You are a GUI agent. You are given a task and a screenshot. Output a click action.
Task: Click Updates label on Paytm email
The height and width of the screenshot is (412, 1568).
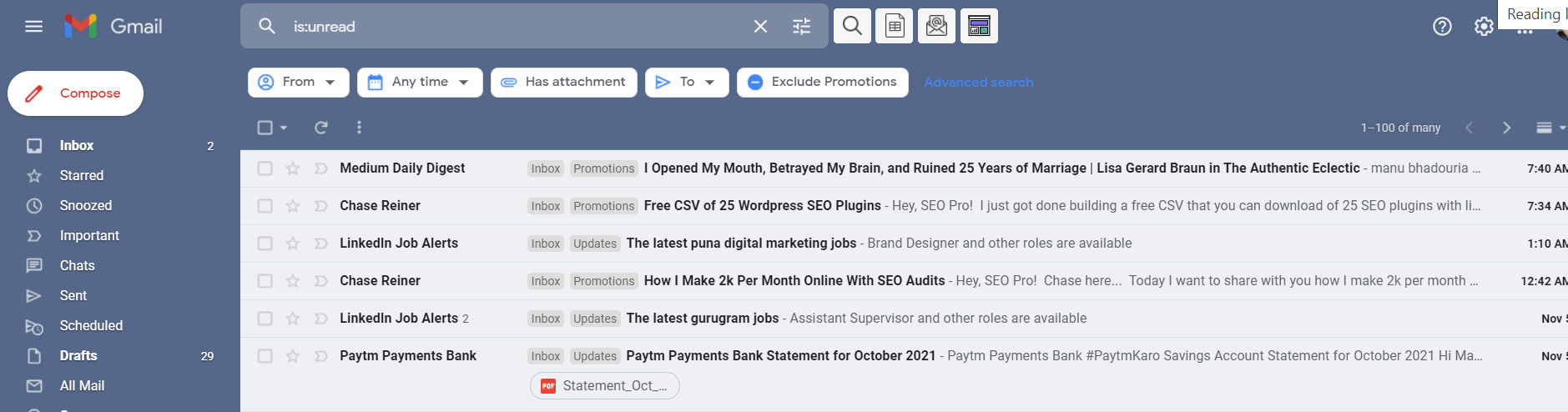(x=595, y=356)
